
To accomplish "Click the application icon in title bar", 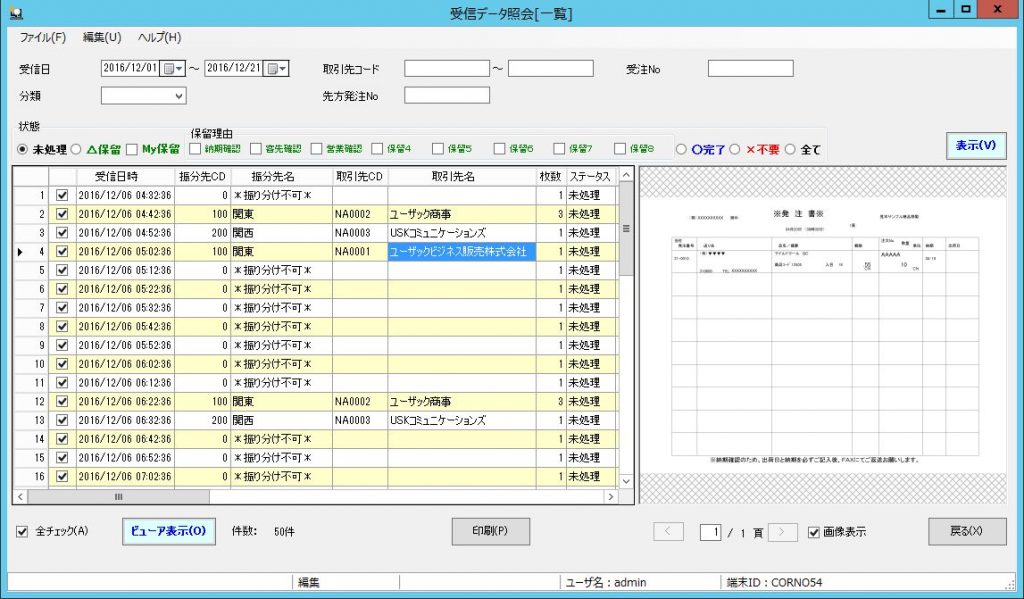I will (x=16, y=12).
